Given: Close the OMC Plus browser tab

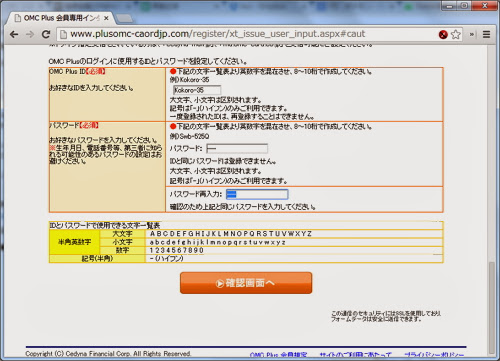Looking at the screenshot, I should (106, 18).
